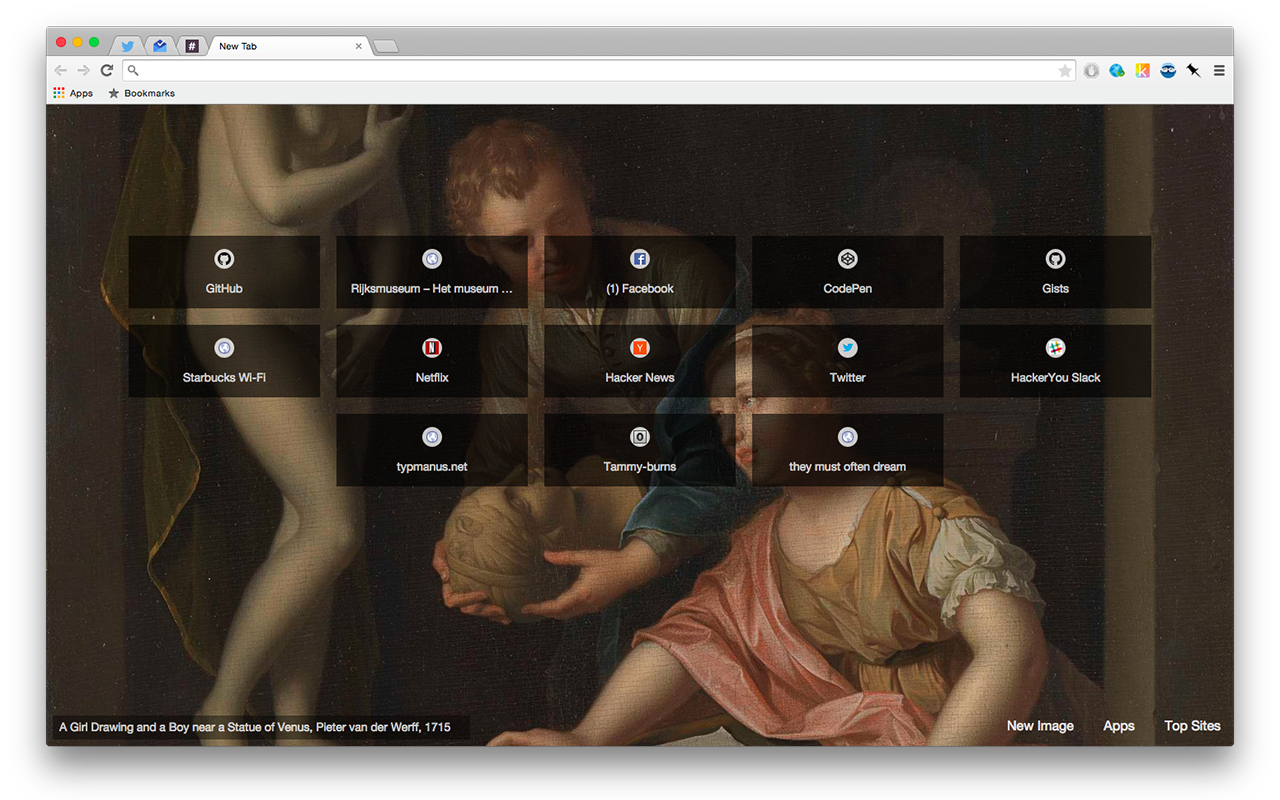Open the Netflix tile
Image resolution: width=1280 pixels, height=800 pixels.
(432, 361)
